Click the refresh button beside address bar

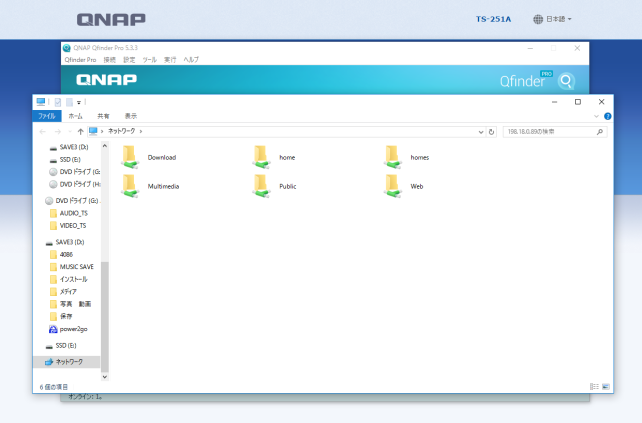[492, 131]
